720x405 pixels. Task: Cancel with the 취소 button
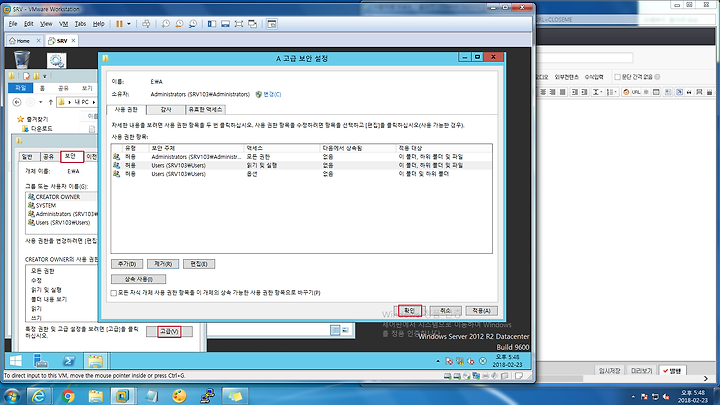click(x=446, y=311)
